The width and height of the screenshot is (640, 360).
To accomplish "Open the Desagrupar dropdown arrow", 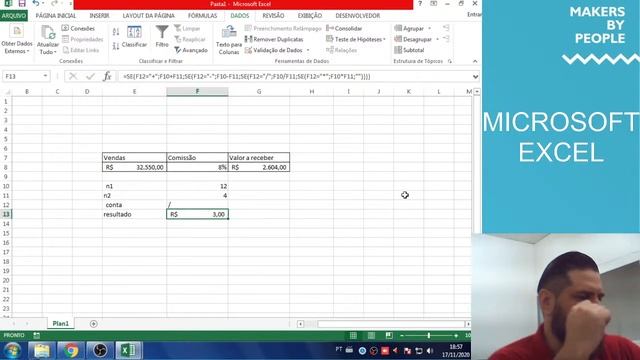I will click(437, 40).
